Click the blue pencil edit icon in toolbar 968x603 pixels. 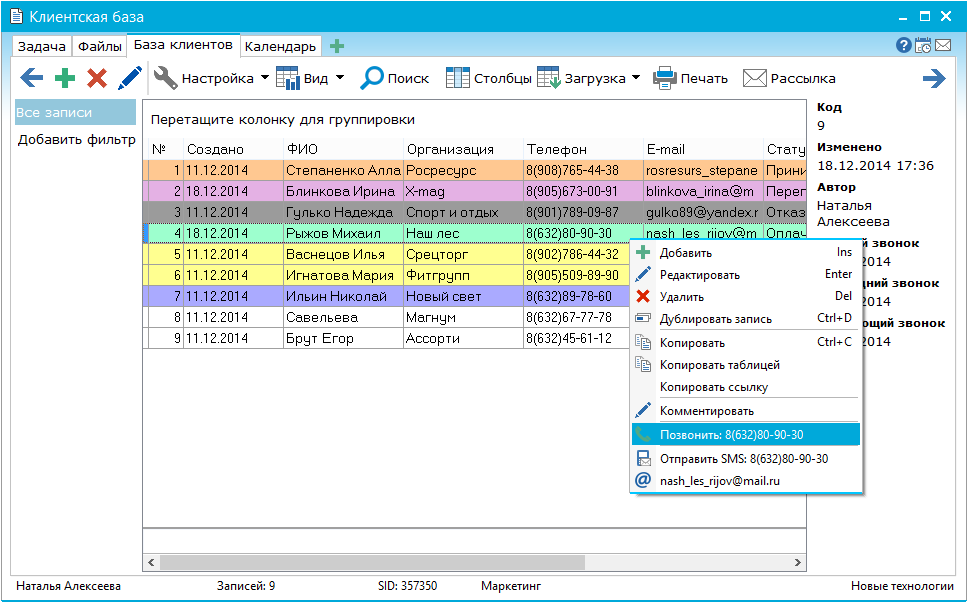click(130, 78)
